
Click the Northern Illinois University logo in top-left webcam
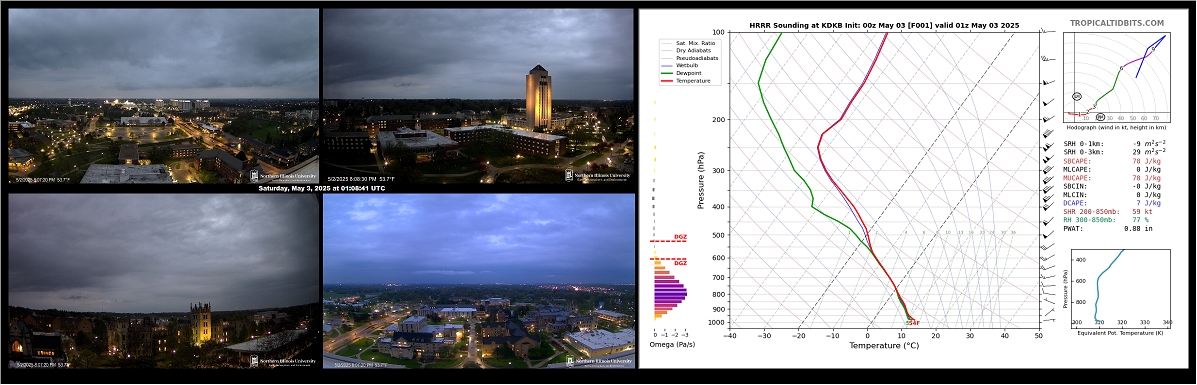pos(283,176)
